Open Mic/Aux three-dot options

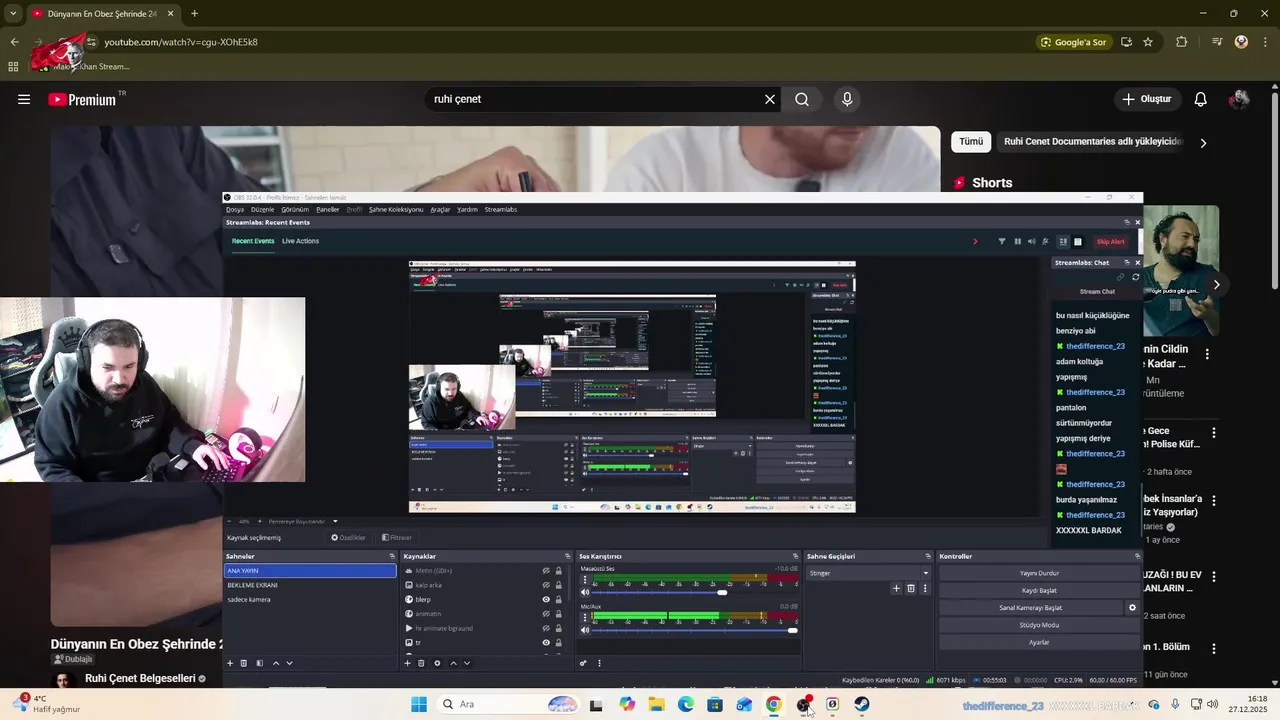click(x=585, y=617)
